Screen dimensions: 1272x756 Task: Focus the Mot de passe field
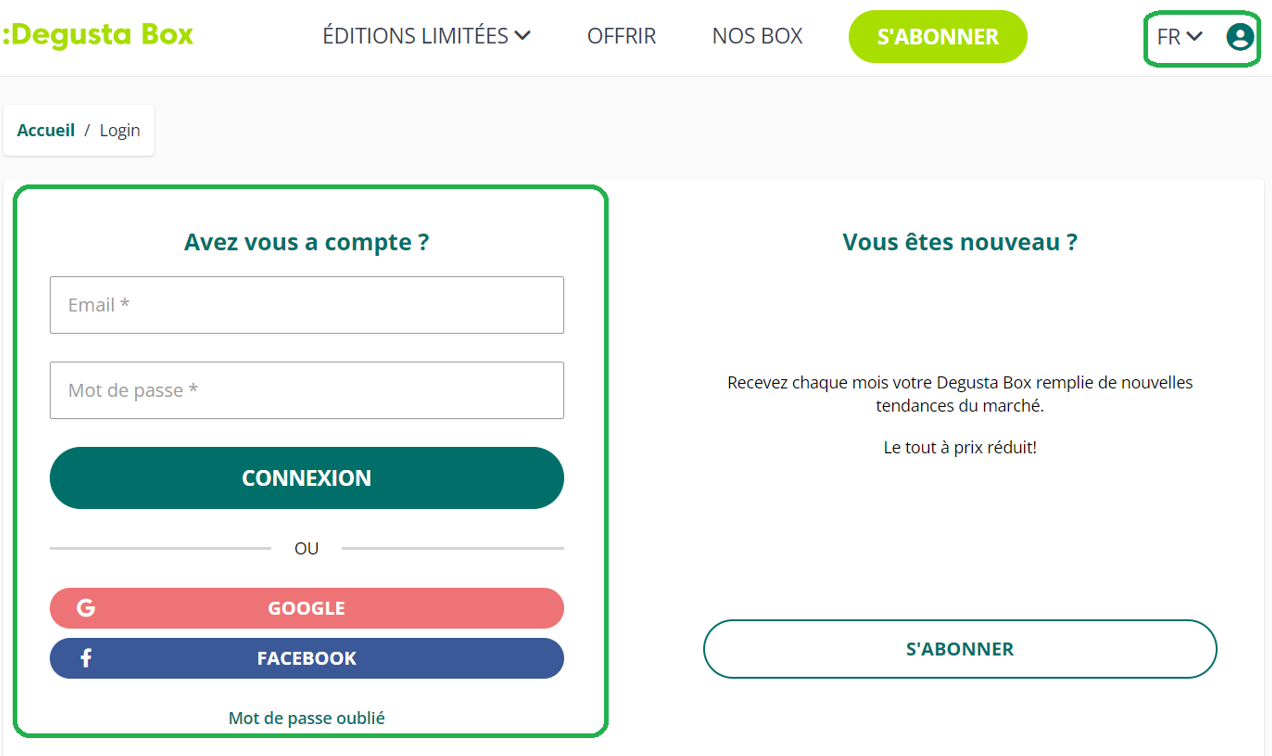[307, 390]
